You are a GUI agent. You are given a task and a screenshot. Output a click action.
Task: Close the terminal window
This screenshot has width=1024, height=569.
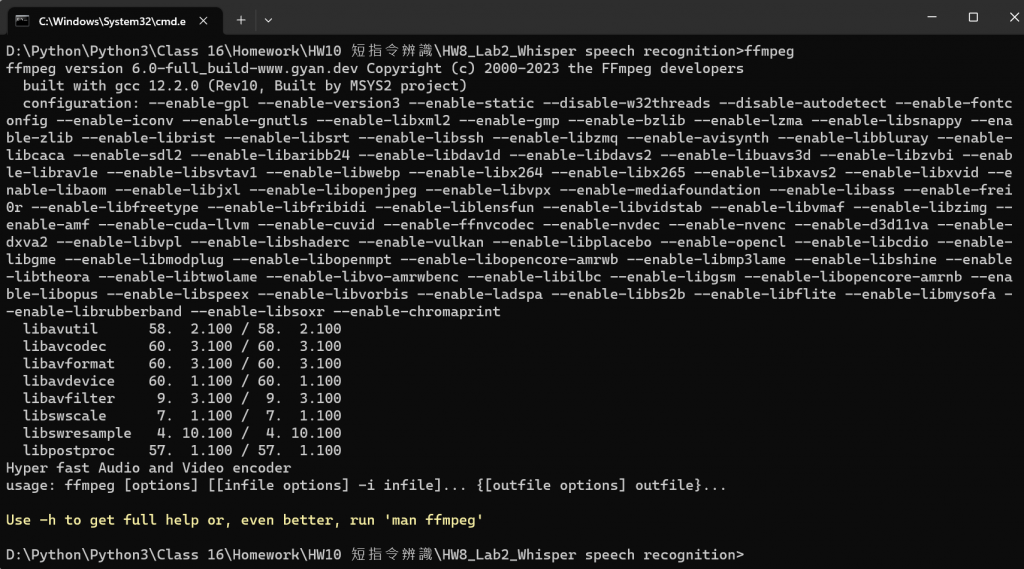pos(1014,17)
